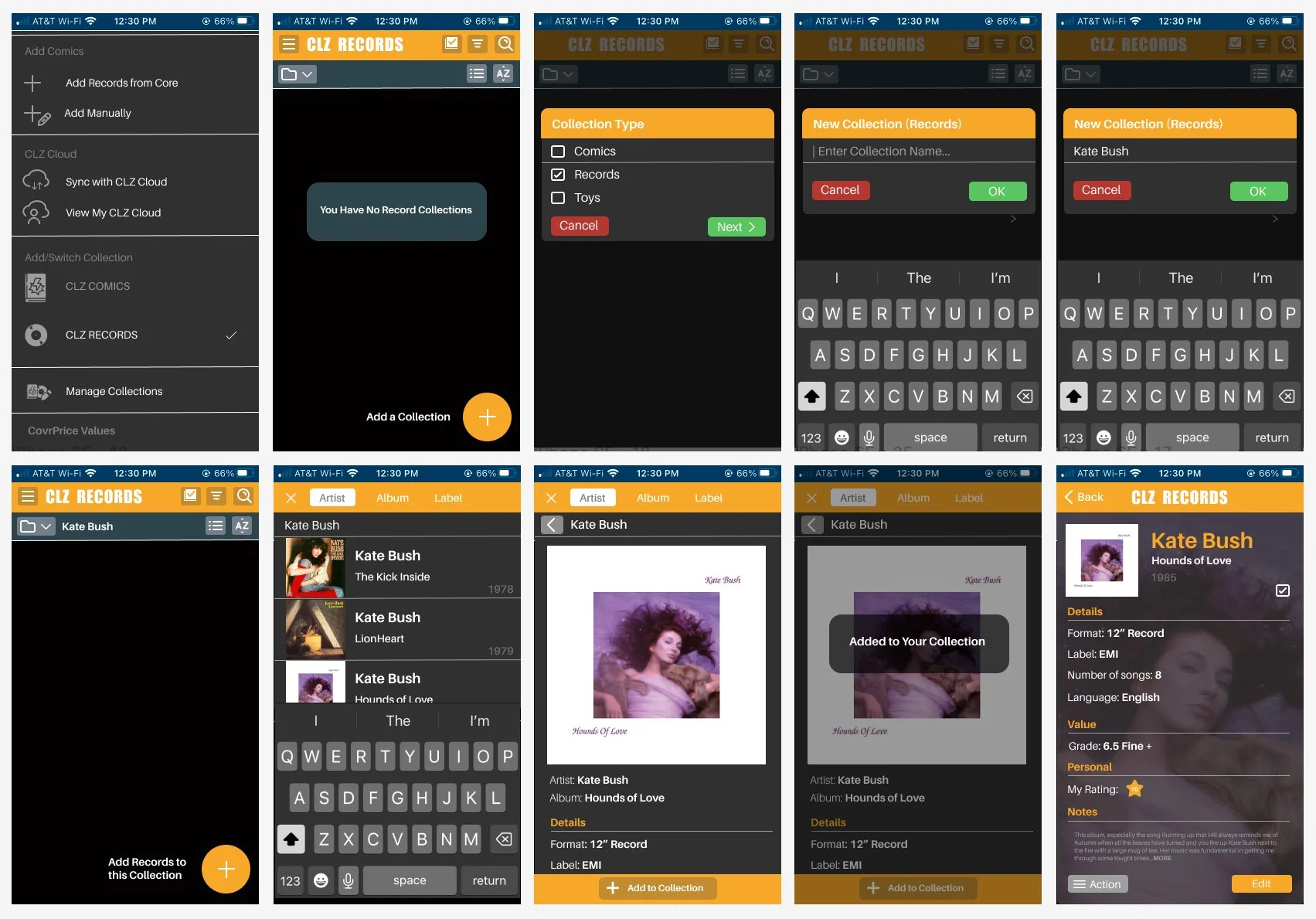This screenshot has width=1316, height=919.
Task: Tap list view icon on the No Record Collections screen
Action: [477, 73]
